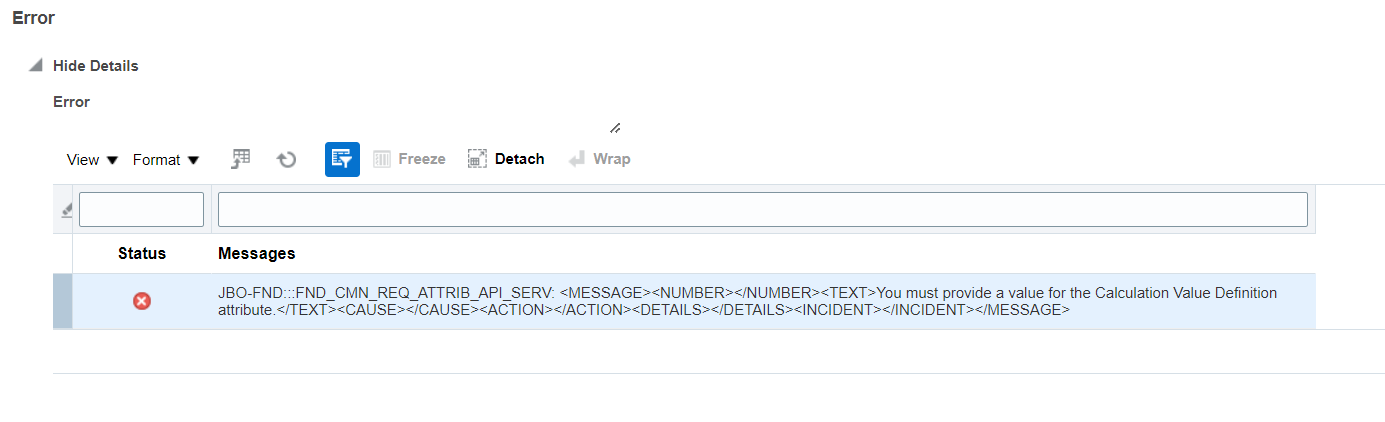This screenshot has width=1385, height=422.
Task: Open the Format menu
Action: (x=166, y=160)
